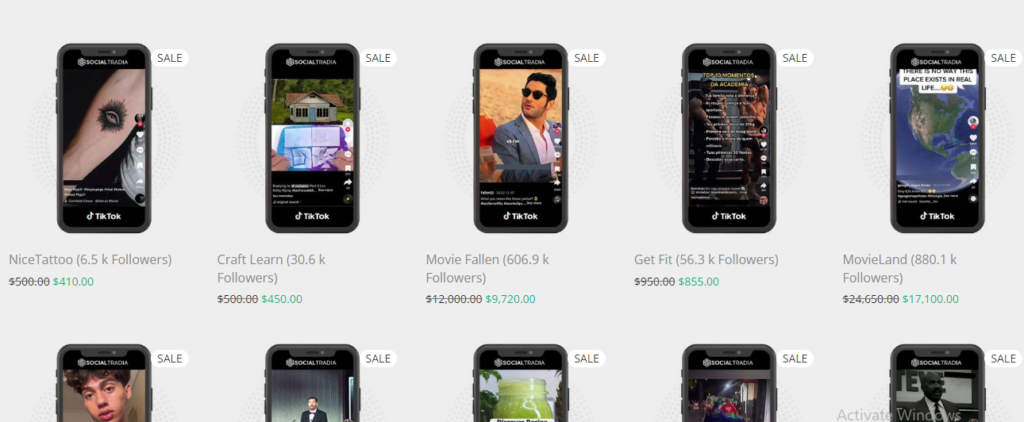Viewport: 1024px width, 422px height.
Task: Open the Craft Learn phone thumbnail
Action: pos(312,138)
